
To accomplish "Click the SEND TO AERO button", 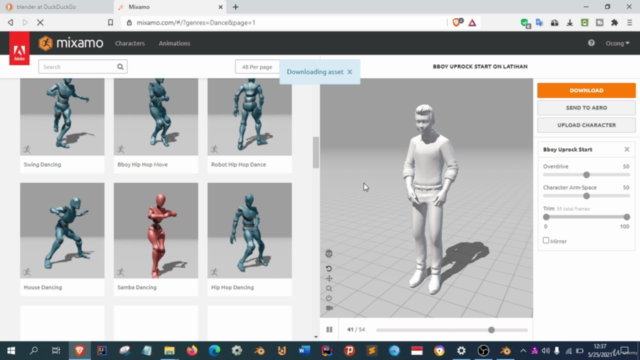I will tap(586, 108).
